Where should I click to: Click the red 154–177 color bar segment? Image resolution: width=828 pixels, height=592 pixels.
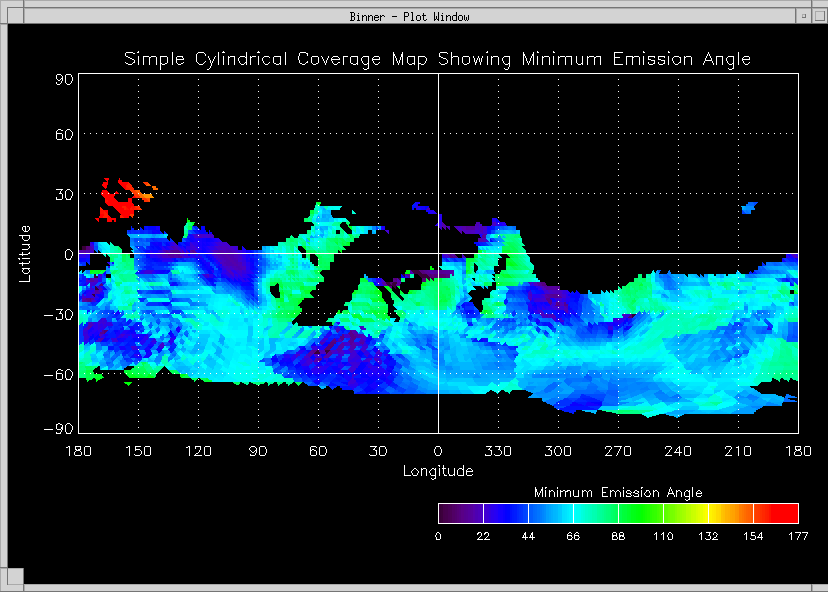coord(776,513)
